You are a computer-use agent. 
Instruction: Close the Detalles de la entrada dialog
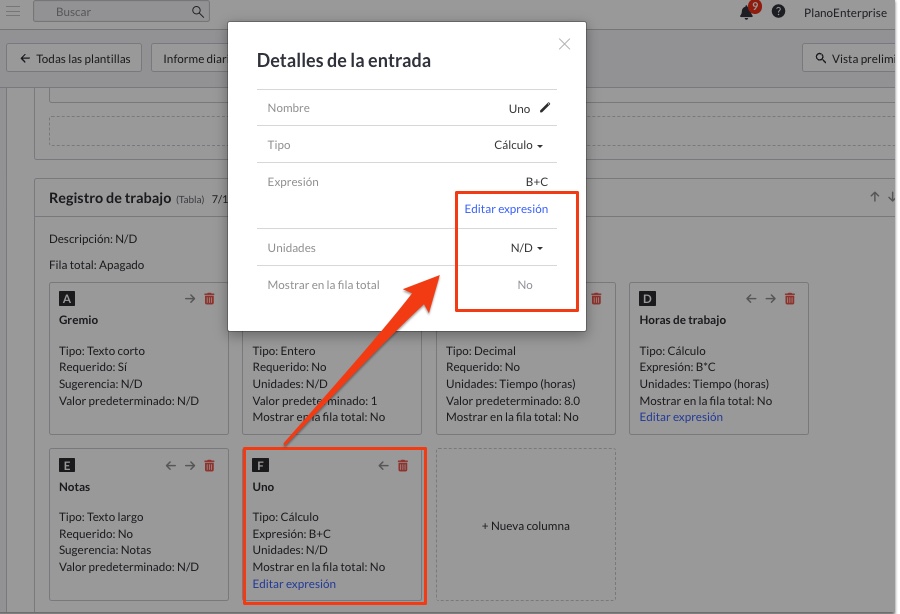[x=564, y=44]
